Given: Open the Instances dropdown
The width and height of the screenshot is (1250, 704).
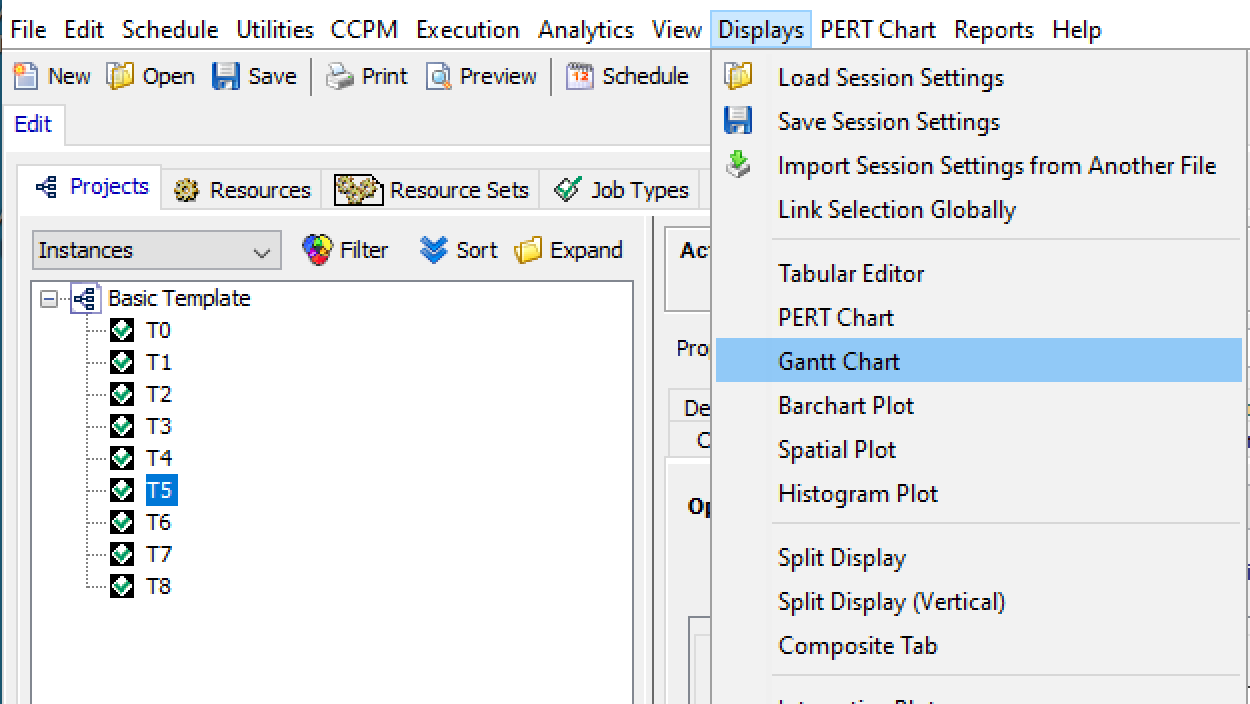Looking at the screenshot, I should (156, 251).
